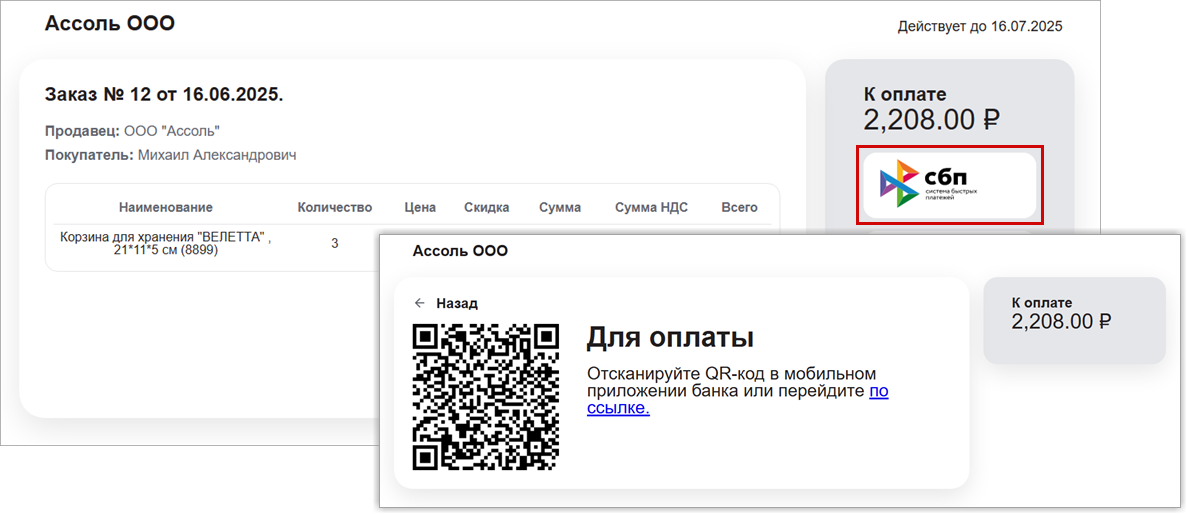This screenshot has width=1187, height=514.
Task: Click the seller line 'Продавец: ООО "Ассоль"'
Action: pos(132,131)
